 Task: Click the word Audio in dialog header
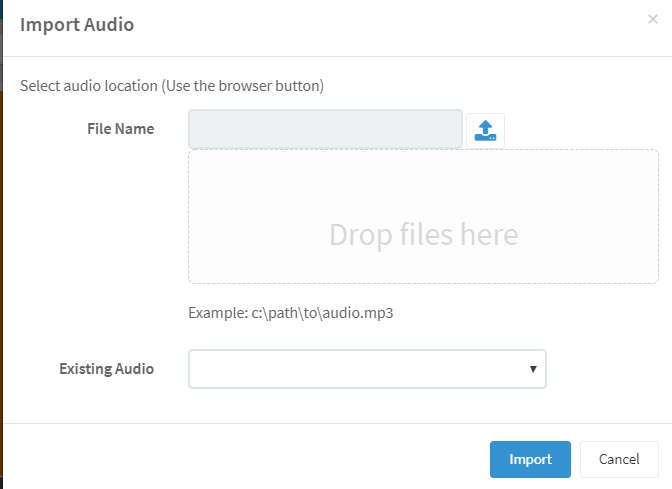109,24
